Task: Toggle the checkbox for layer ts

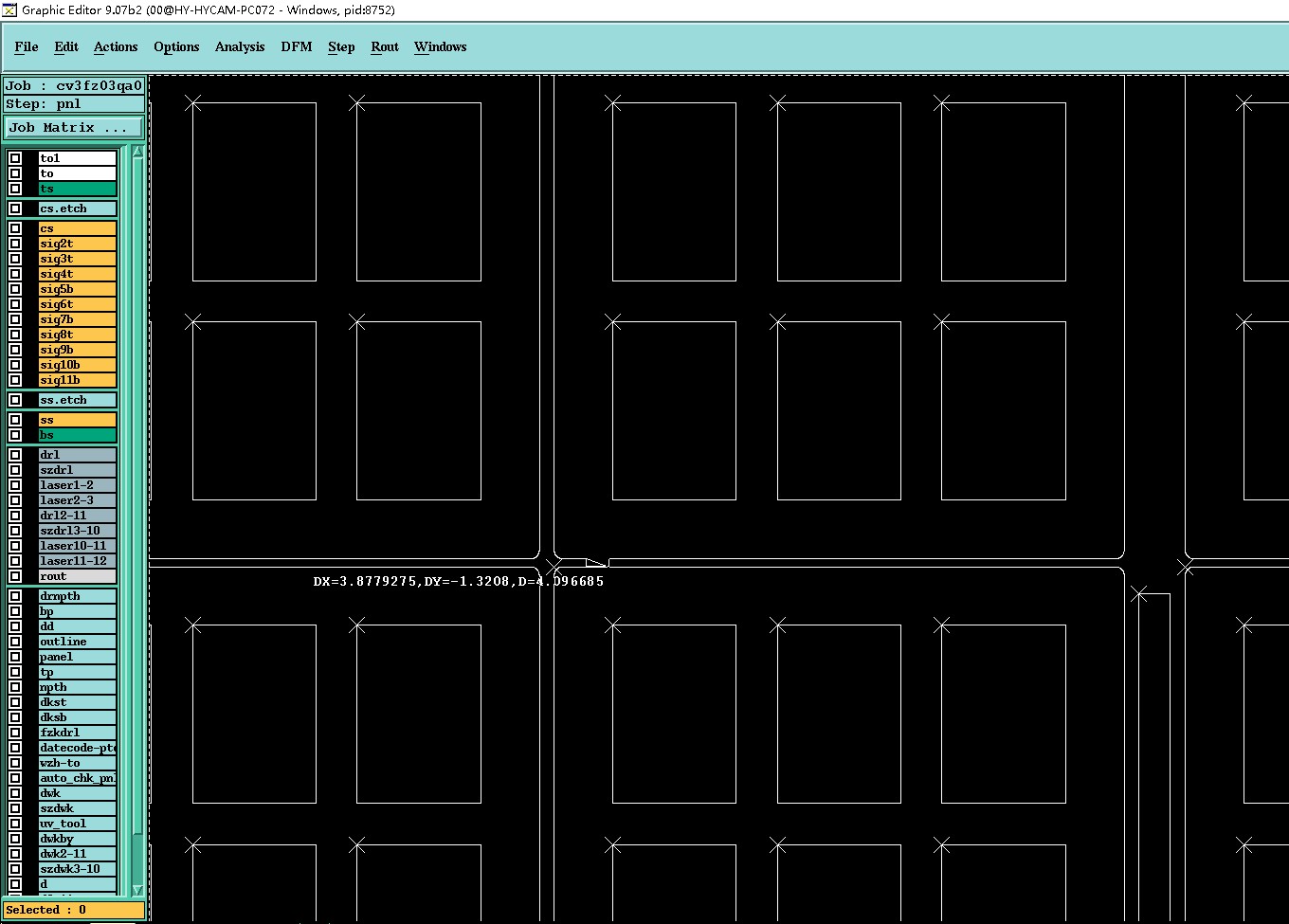Action: (15, 189)
